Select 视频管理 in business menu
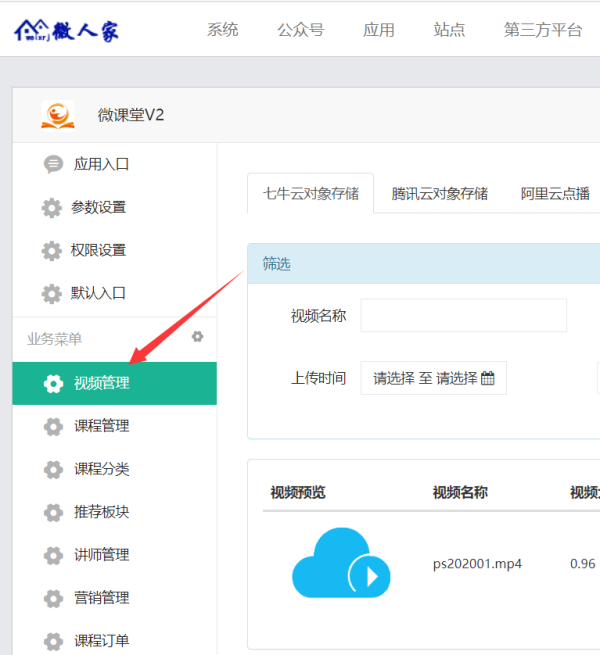The height and width of the screenshot is (655, 600). (114, 383)
